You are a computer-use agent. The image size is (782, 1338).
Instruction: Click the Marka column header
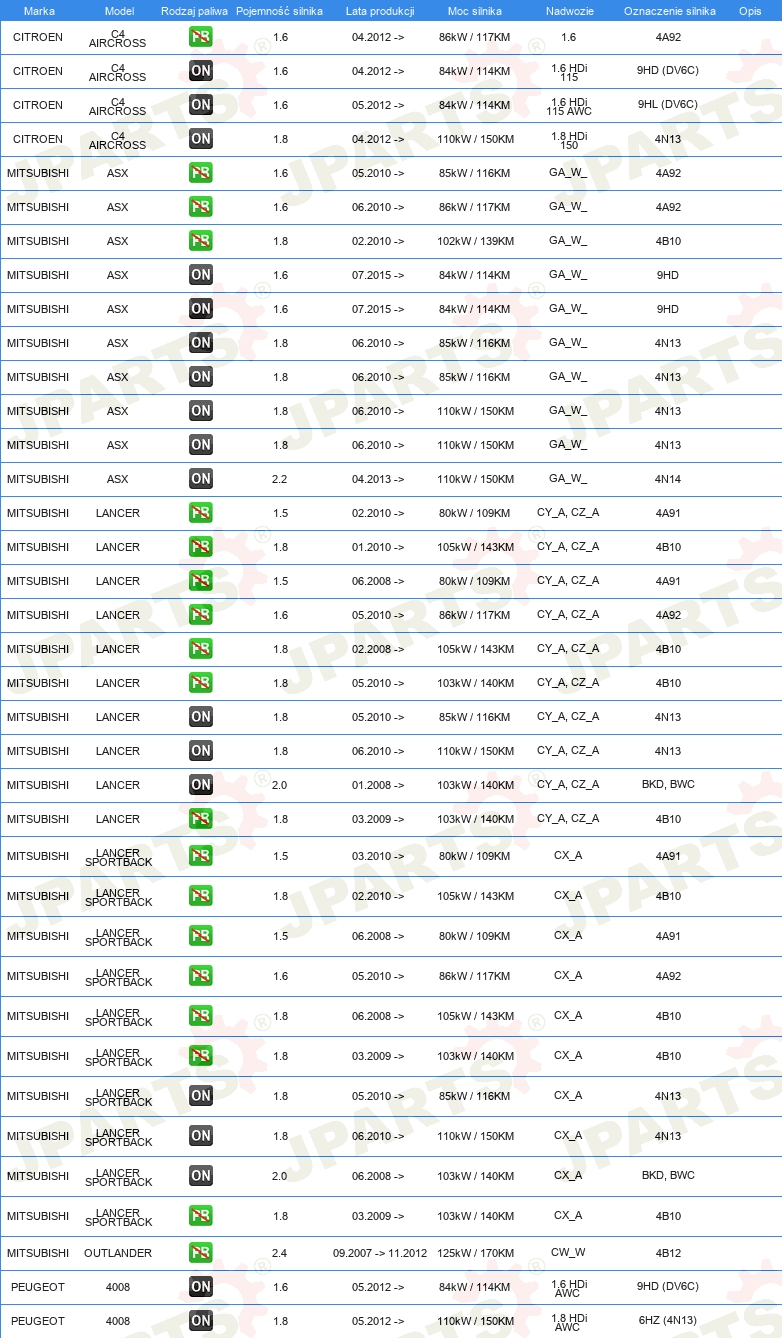[x=39, y=11]
